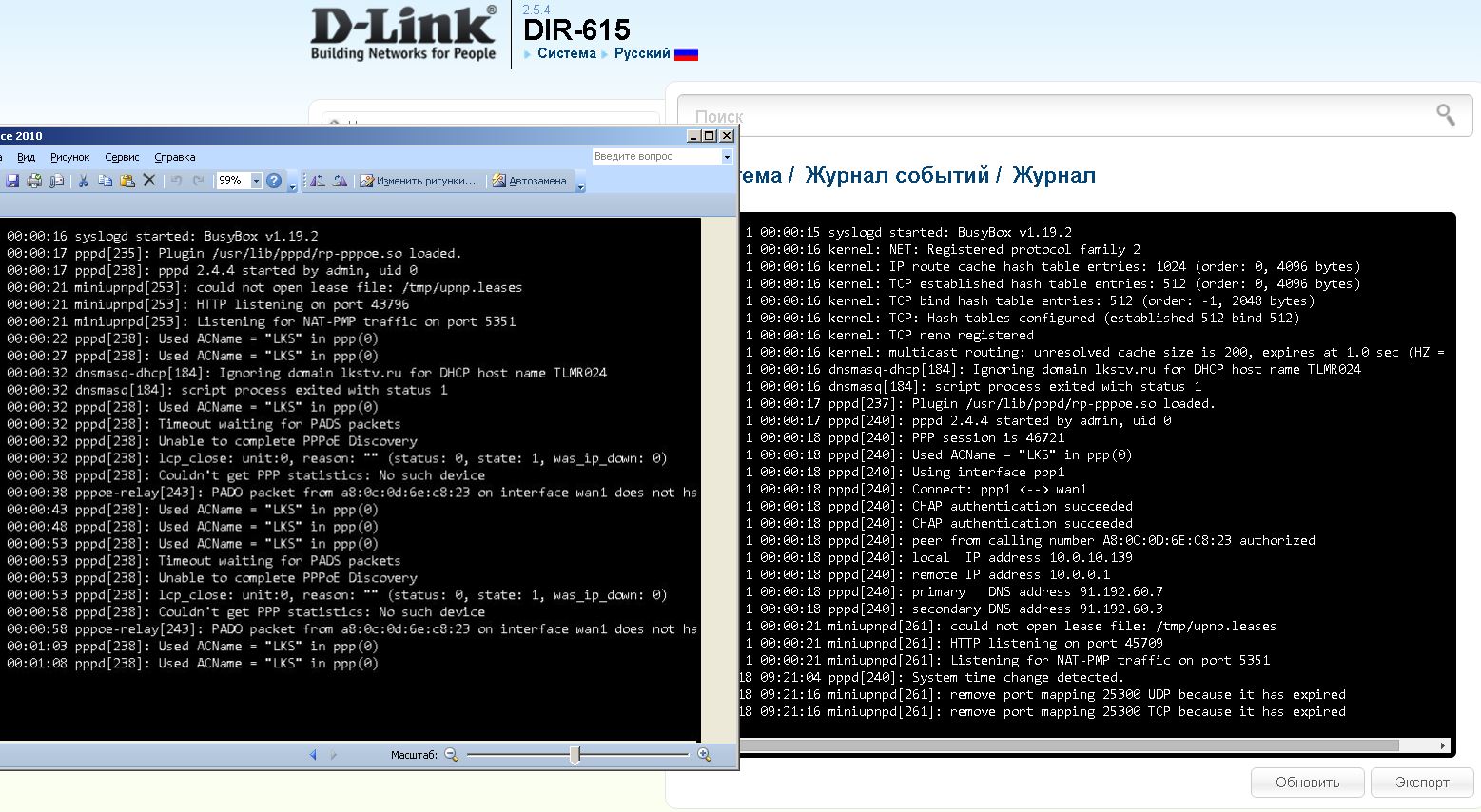Open Help with the question mark icon
The height and width of the screenshot is (812, 1481).
point(274,181)
